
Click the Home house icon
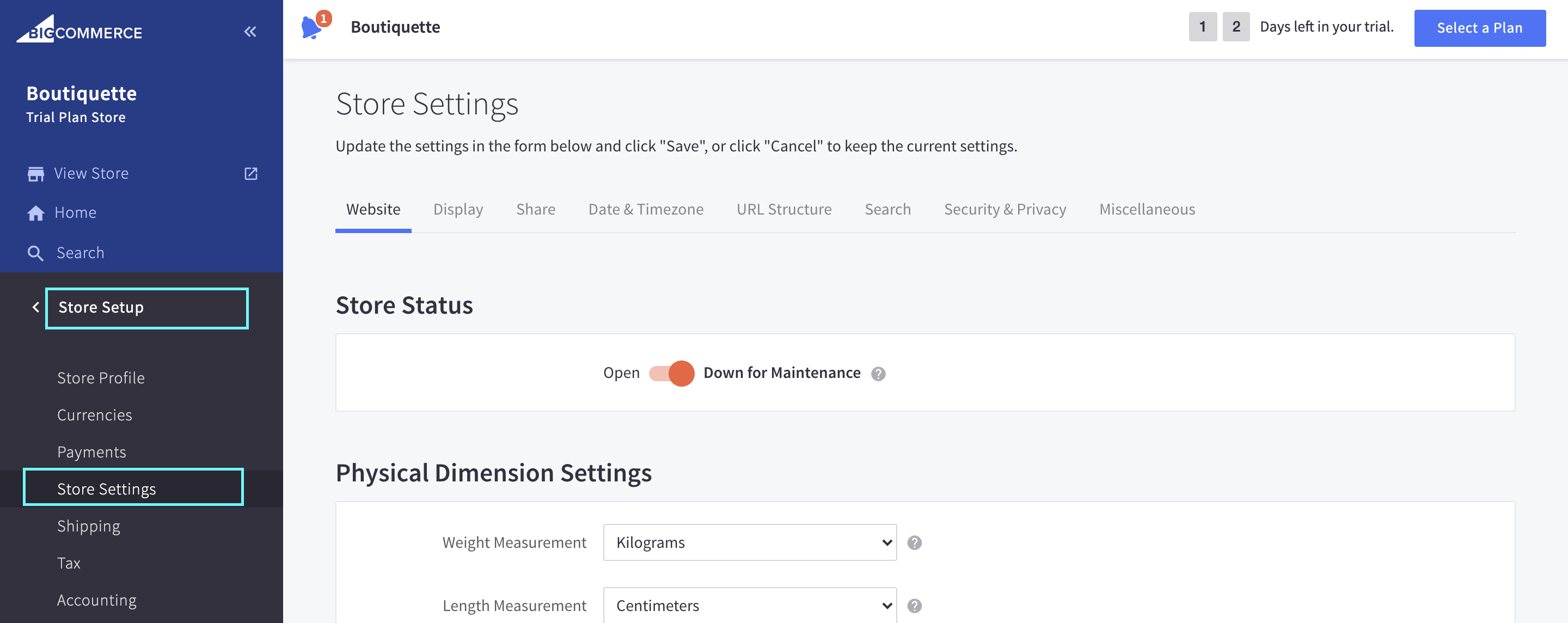coord(36,213)
